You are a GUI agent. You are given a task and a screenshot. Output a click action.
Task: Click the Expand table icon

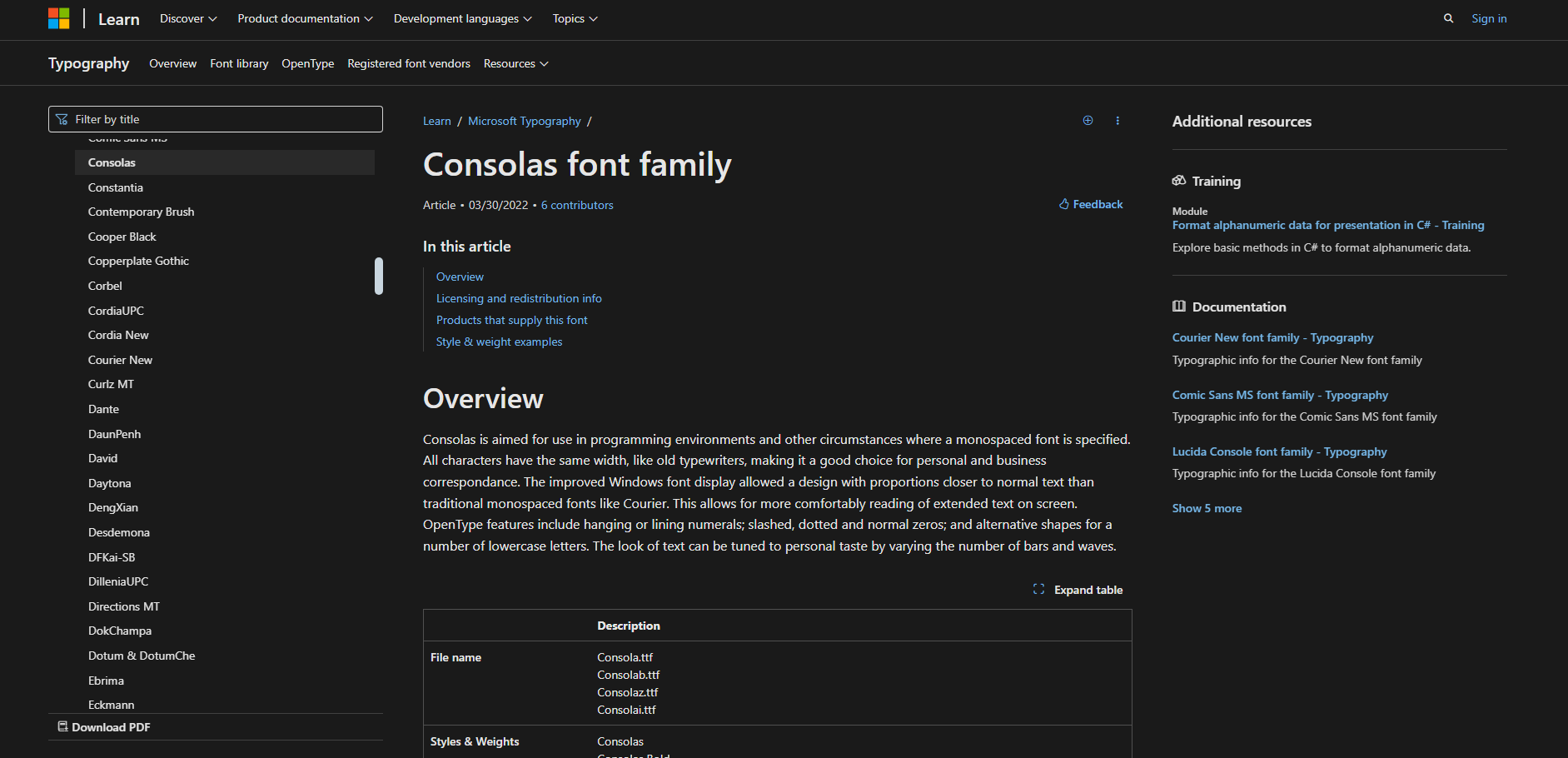(1038, 589)
